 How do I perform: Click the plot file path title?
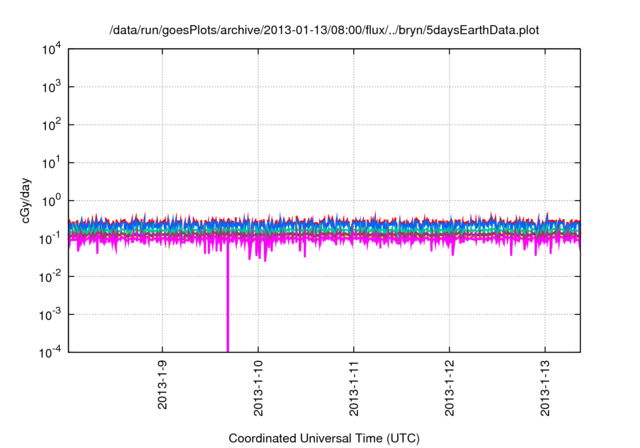pos(324,30)
